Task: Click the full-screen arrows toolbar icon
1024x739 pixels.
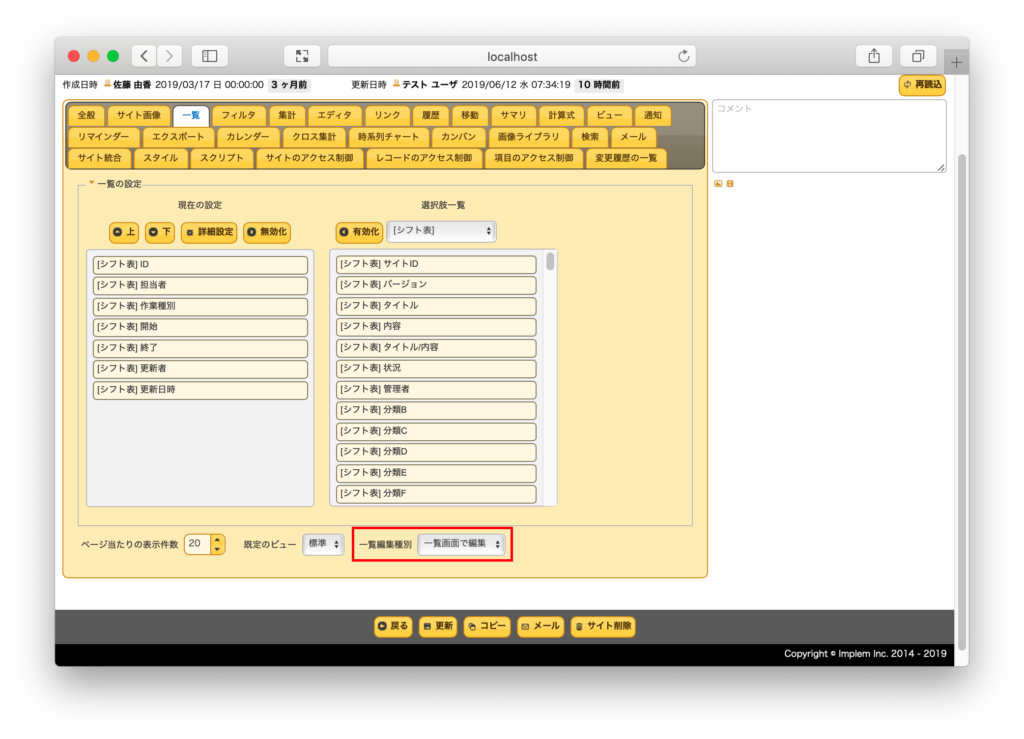Action: click(302, 56)
